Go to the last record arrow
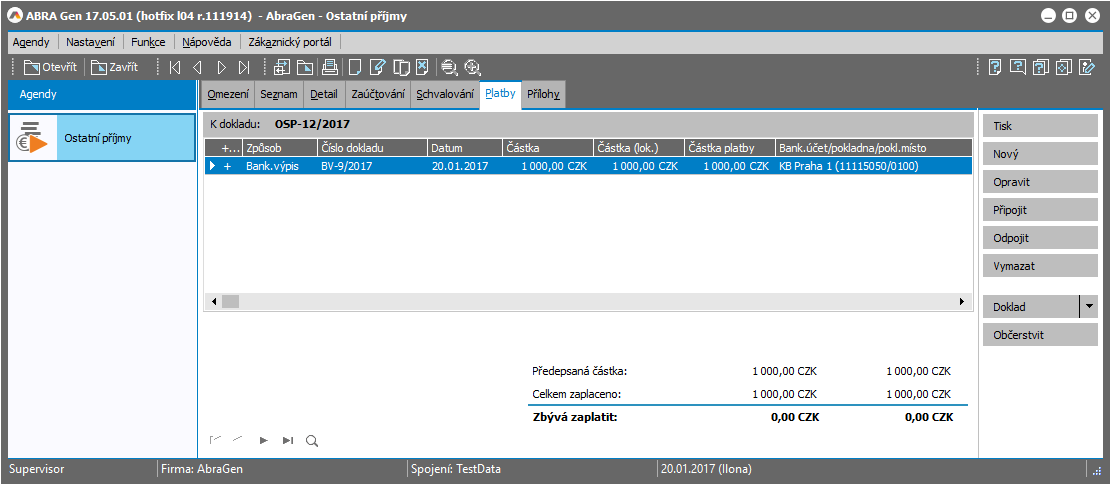Screen dimensions: 1111x485 [245, 68]
